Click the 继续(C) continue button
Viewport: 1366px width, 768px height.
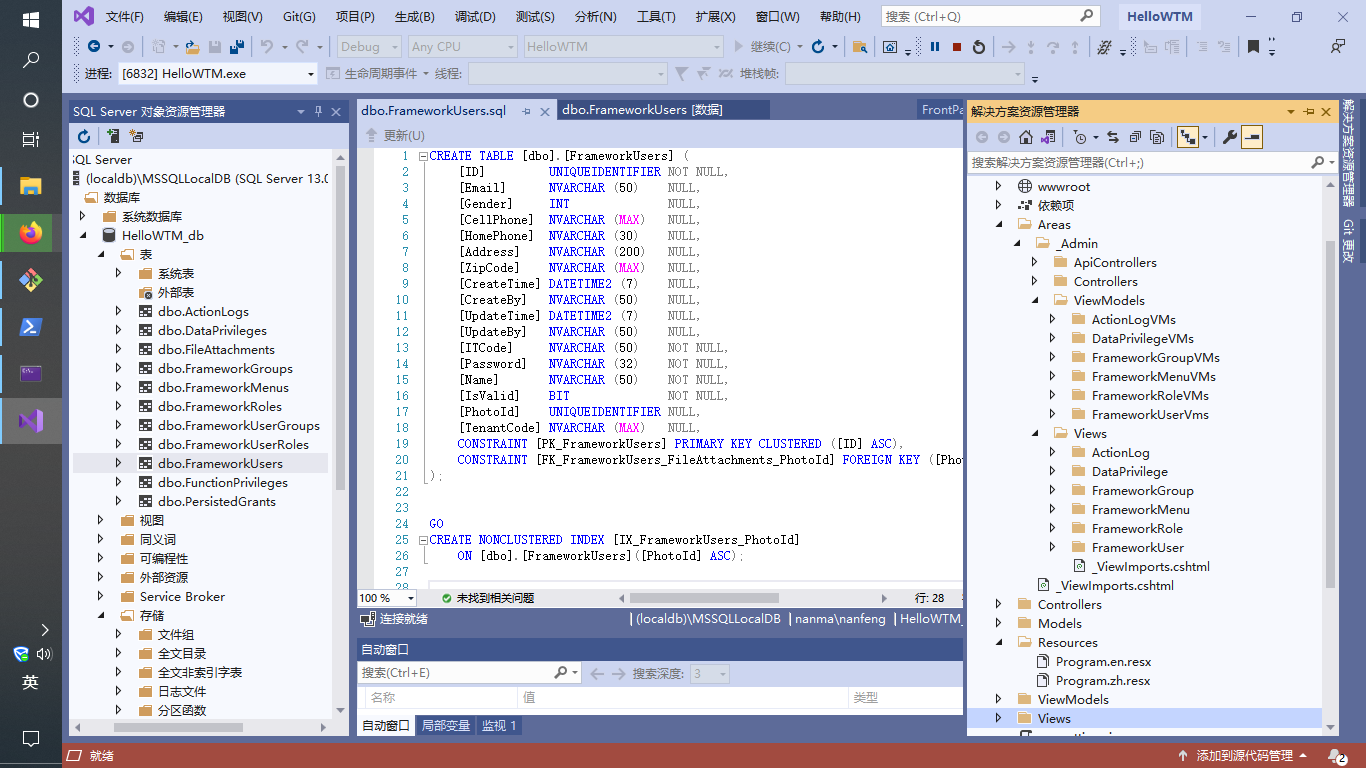click(x=763, y=47)
